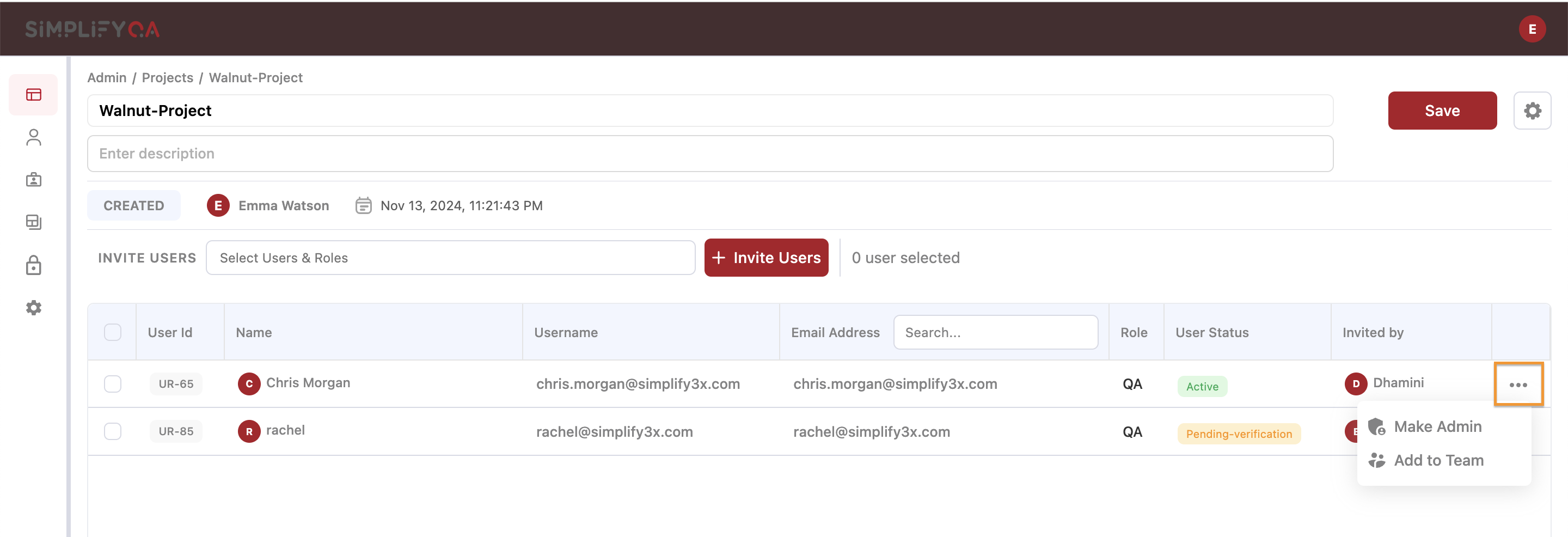1568x537 pixels.
Task: Open the projects table icon in sidebar
Action: (x=33, y=94)
